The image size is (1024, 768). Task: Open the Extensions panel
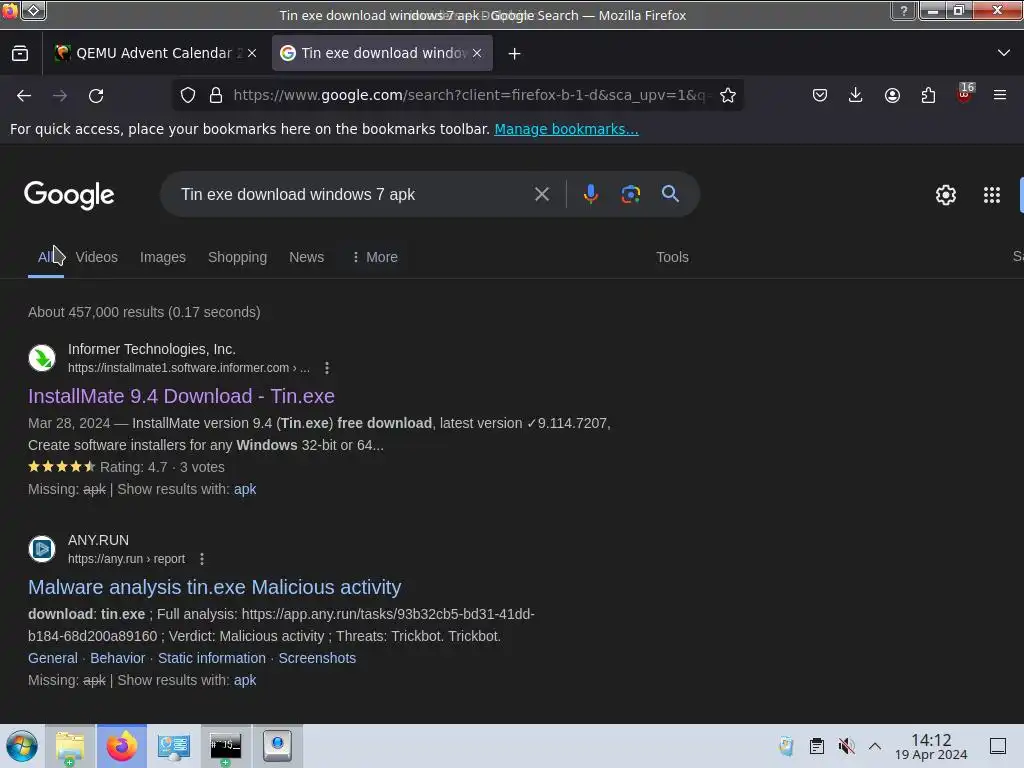point(928,95)
